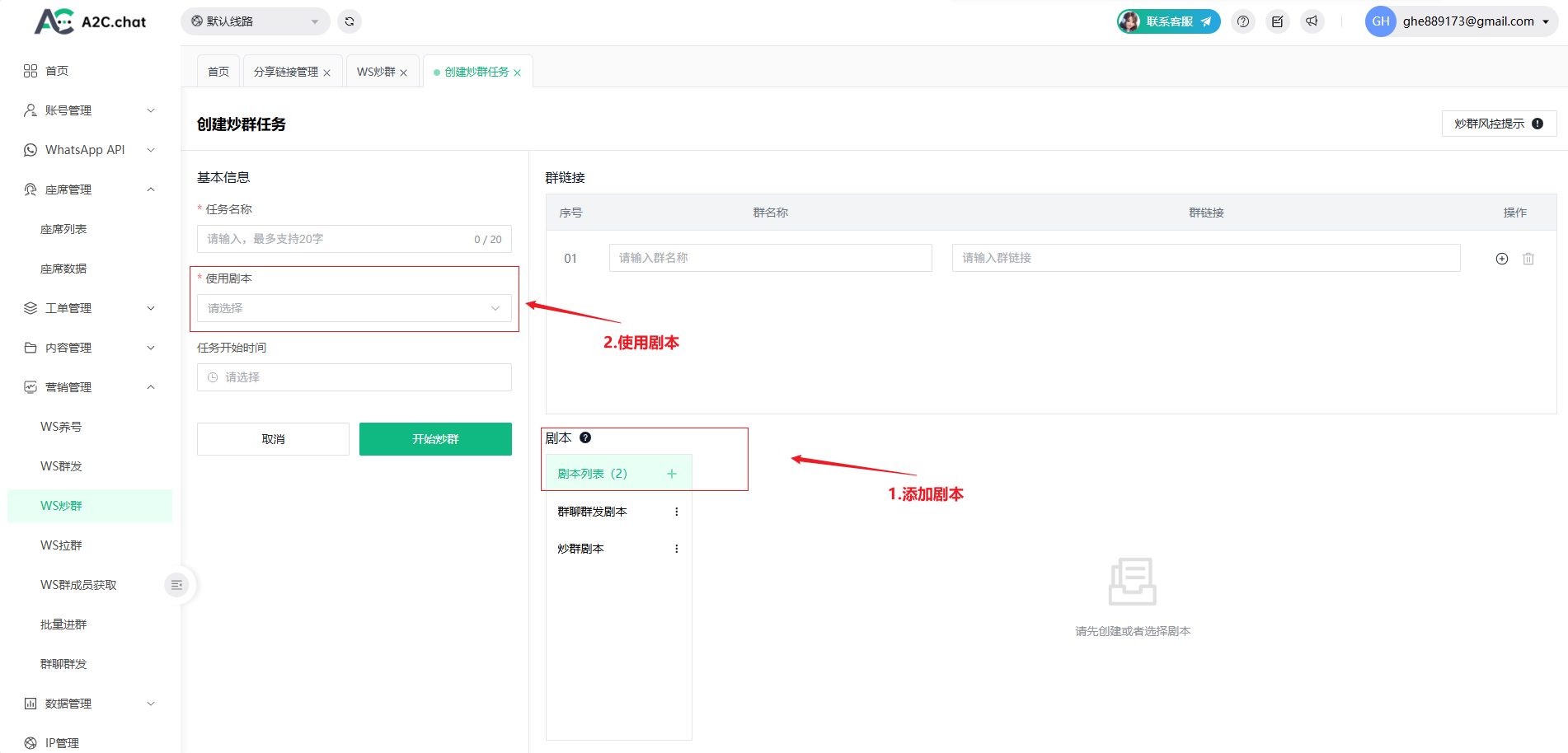
Task: Expand the 账号管理 sidebar menu
Action: [x=89, y=110]
